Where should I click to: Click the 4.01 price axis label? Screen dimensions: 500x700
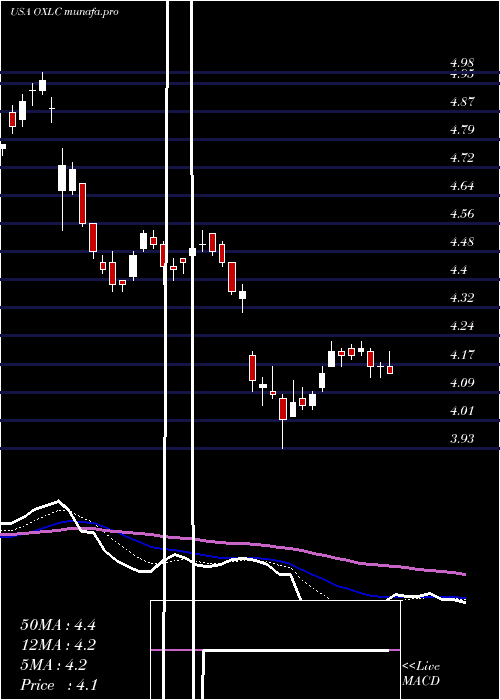pos(462,411)
